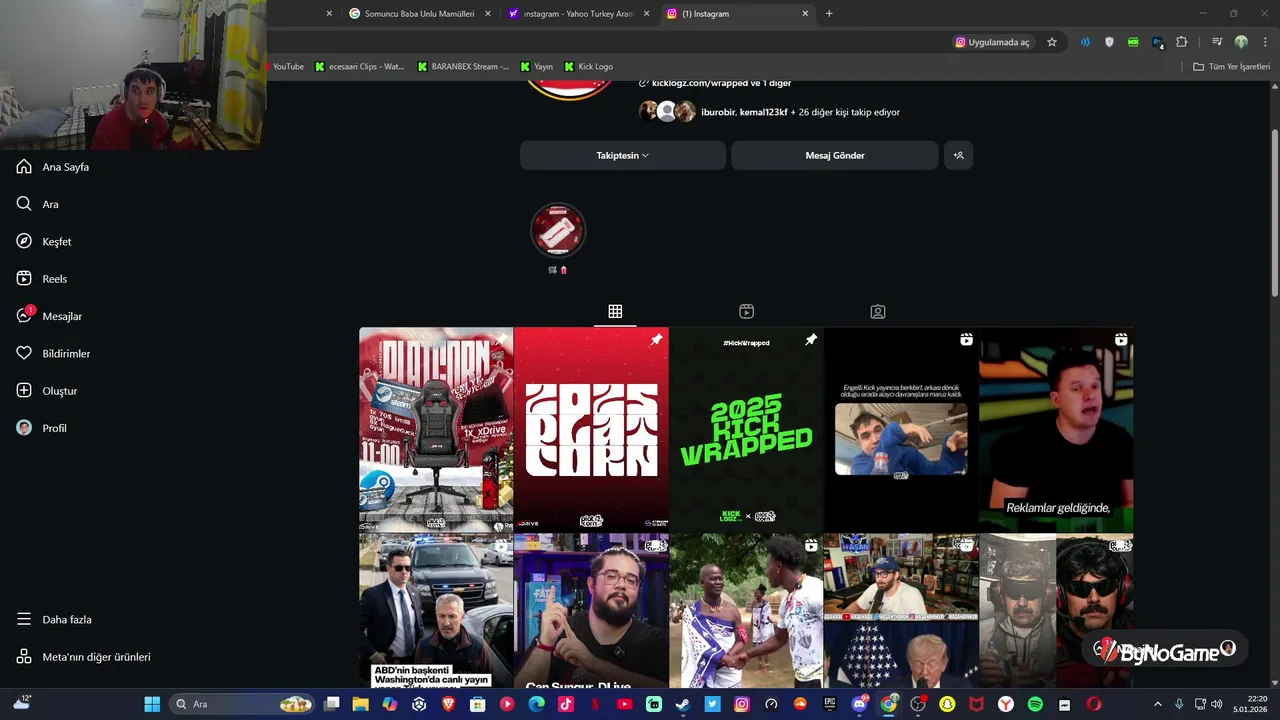Open the Windows Start menu
The height and width of the screenshot is (720, 1280).
coord(152,704)
